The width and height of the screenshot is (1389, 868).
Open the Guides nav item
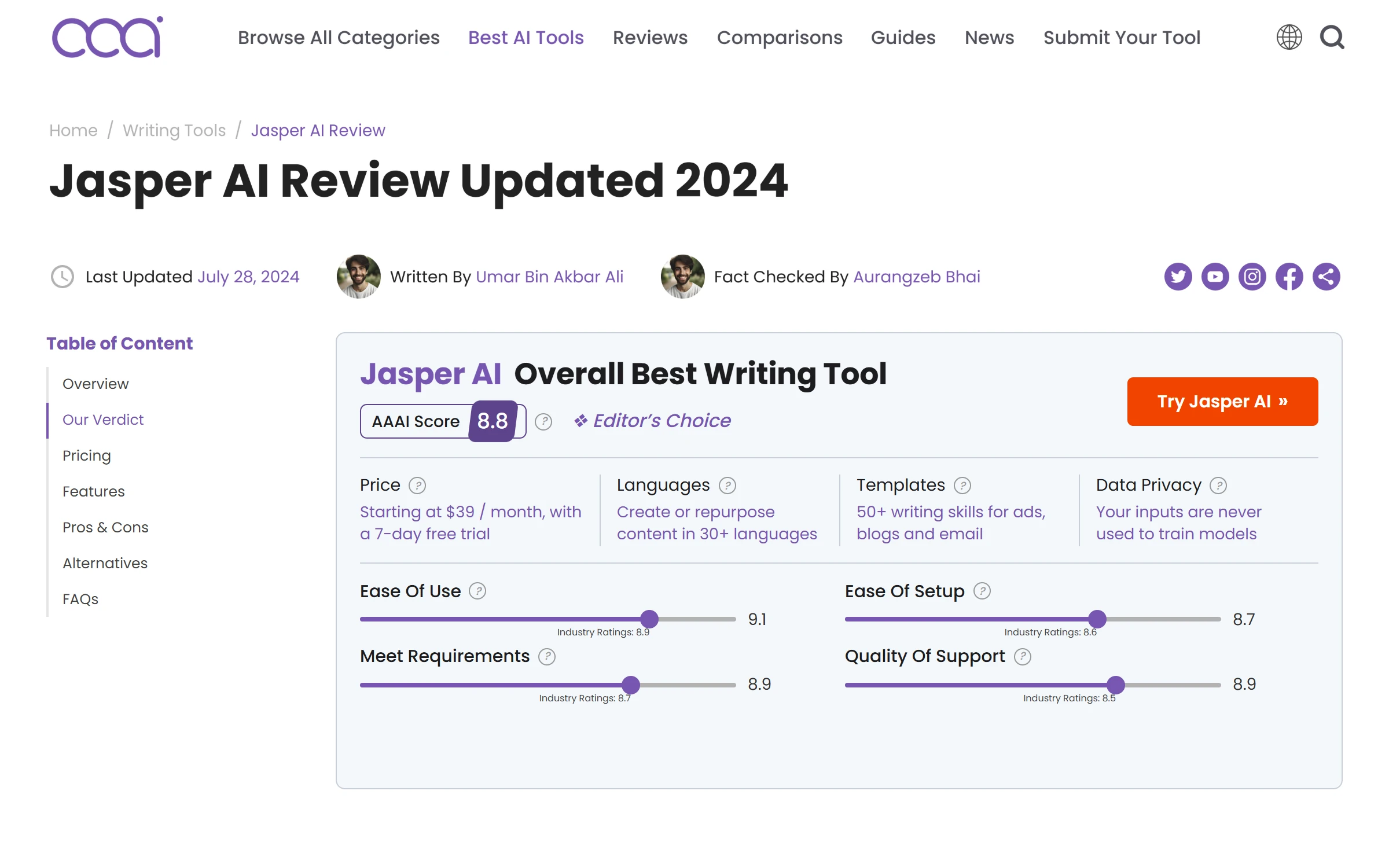tap(903, 38)
